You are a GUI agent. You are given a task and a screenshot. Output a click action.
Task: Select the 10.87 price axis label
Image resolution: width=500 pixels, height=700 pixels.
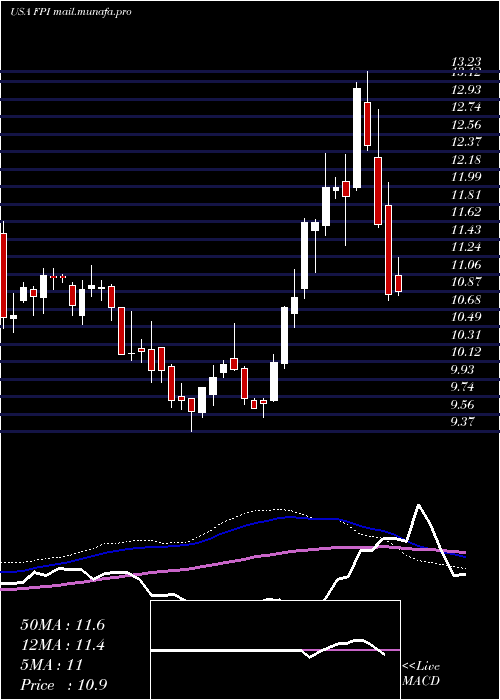(467, 282)
